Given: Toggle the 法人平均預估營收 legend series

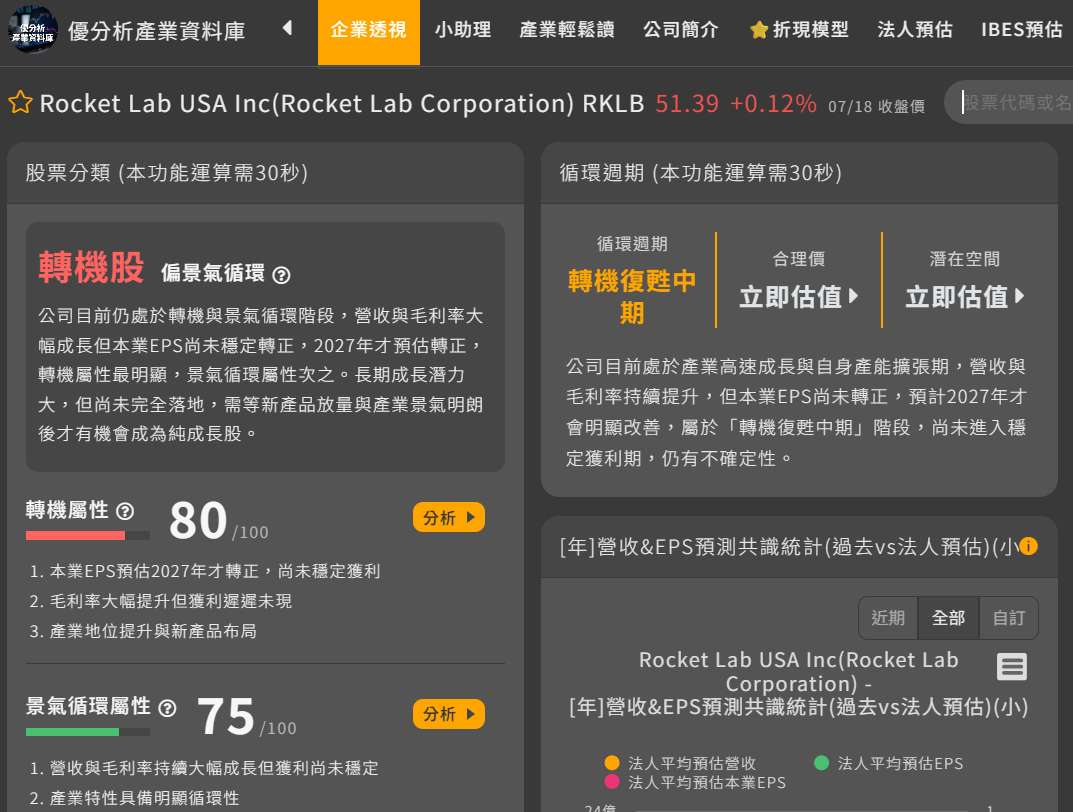Looking at the screenshot, I should click(x=681, y=763).
